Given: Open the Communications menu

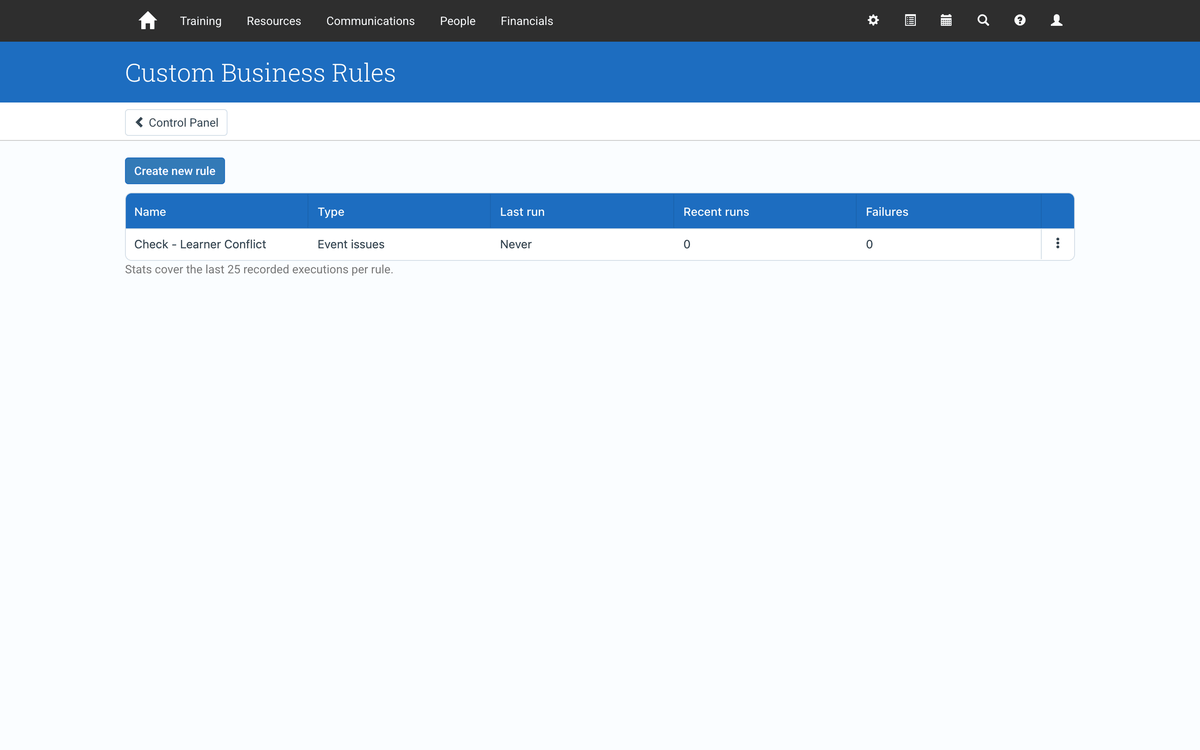Looking at the screenshot, I should coord(370,21).
